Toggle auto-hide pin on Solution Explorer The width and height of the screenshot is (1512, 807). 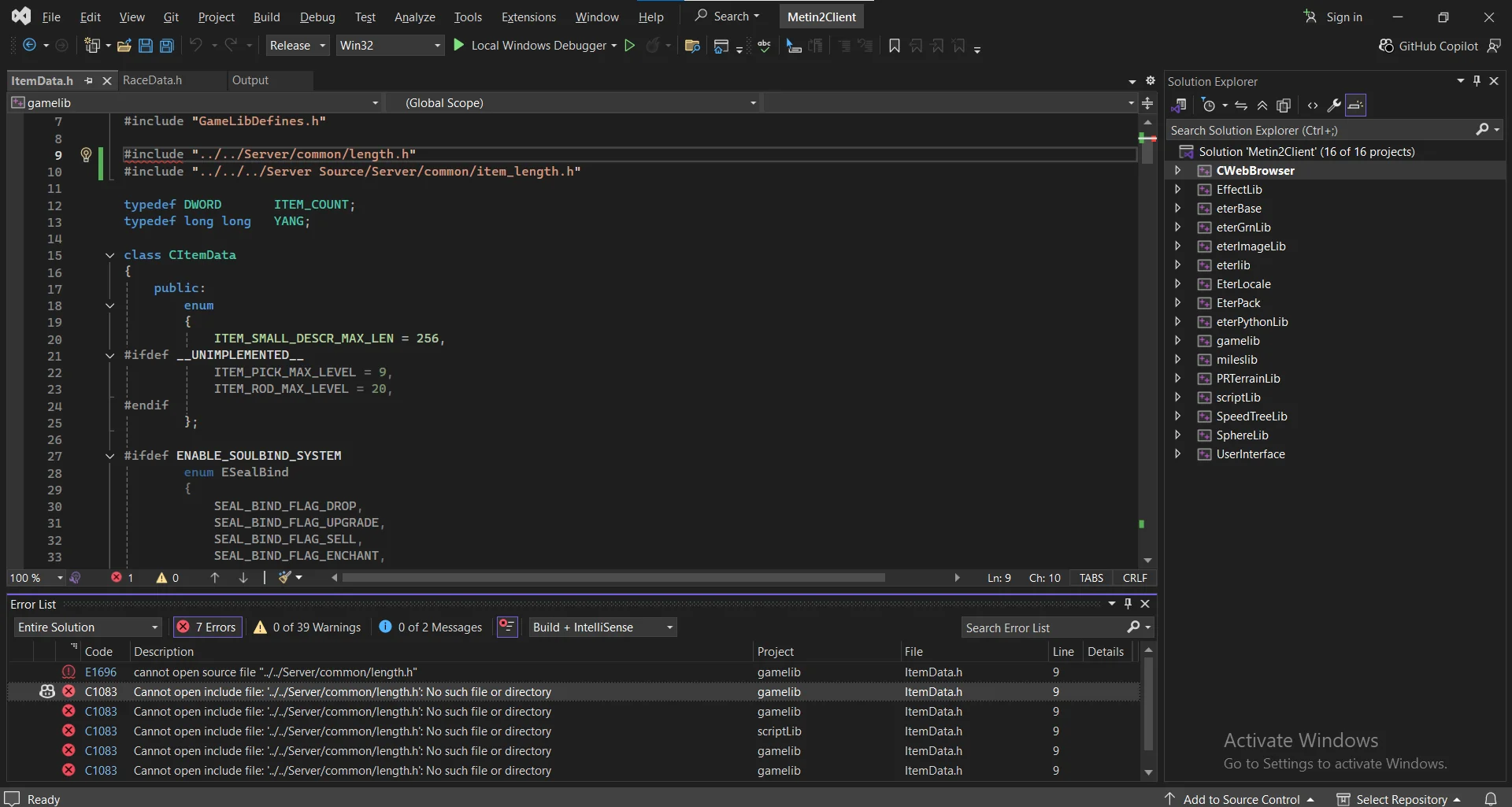pos(1477,80)
